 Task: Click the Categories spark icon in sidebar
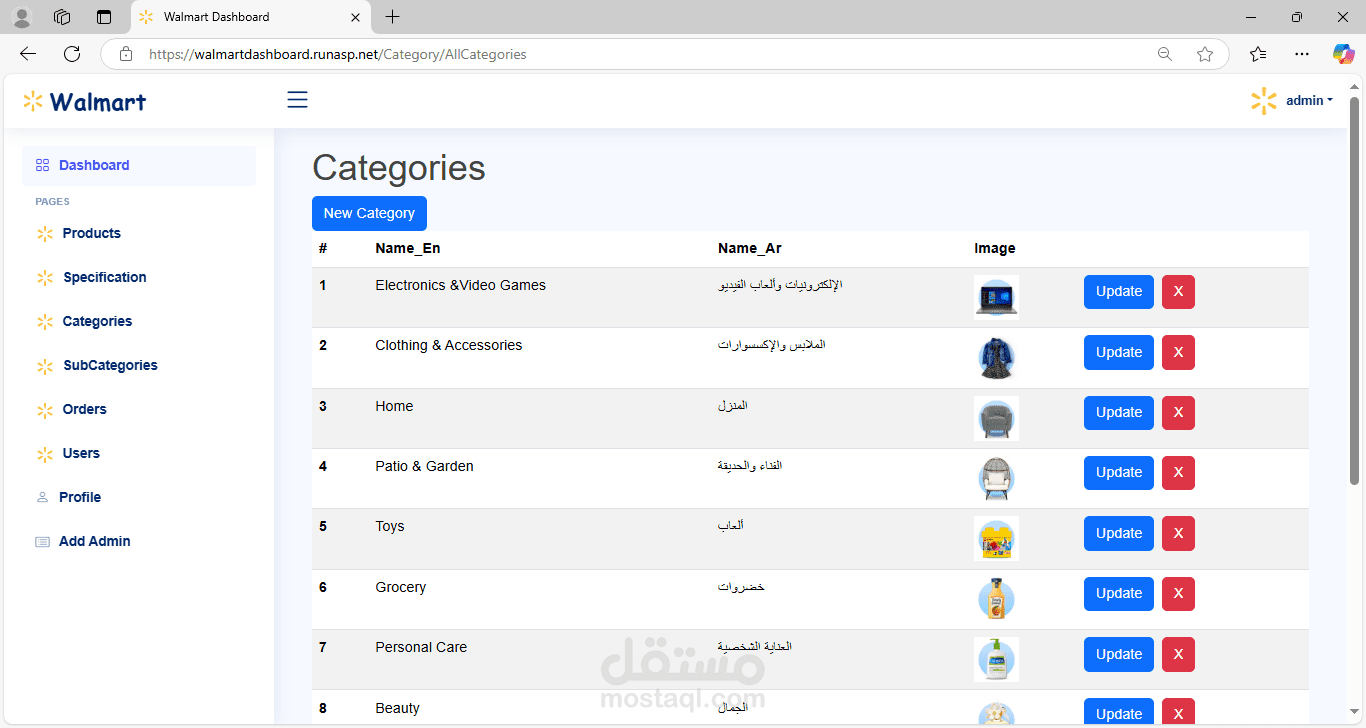pos(44,322)
